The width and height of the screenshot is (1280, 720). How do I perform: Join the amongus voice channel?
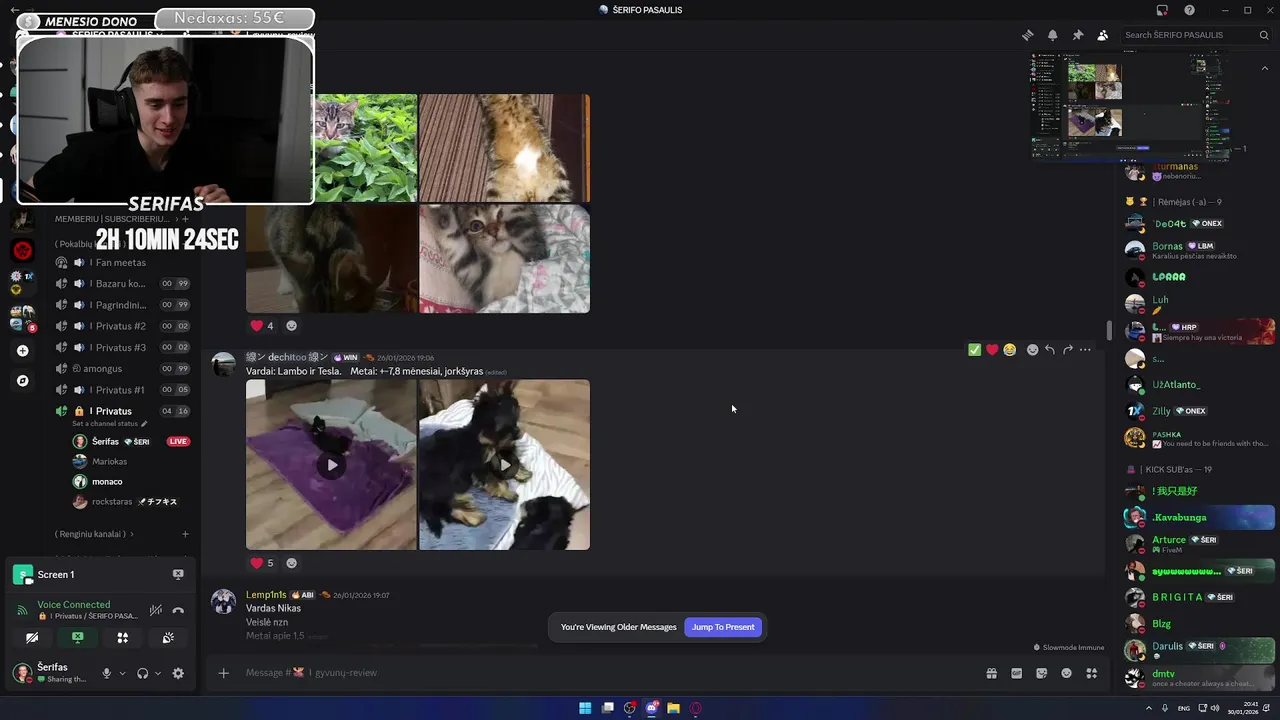pyautogui.click(x=122, y=368)
